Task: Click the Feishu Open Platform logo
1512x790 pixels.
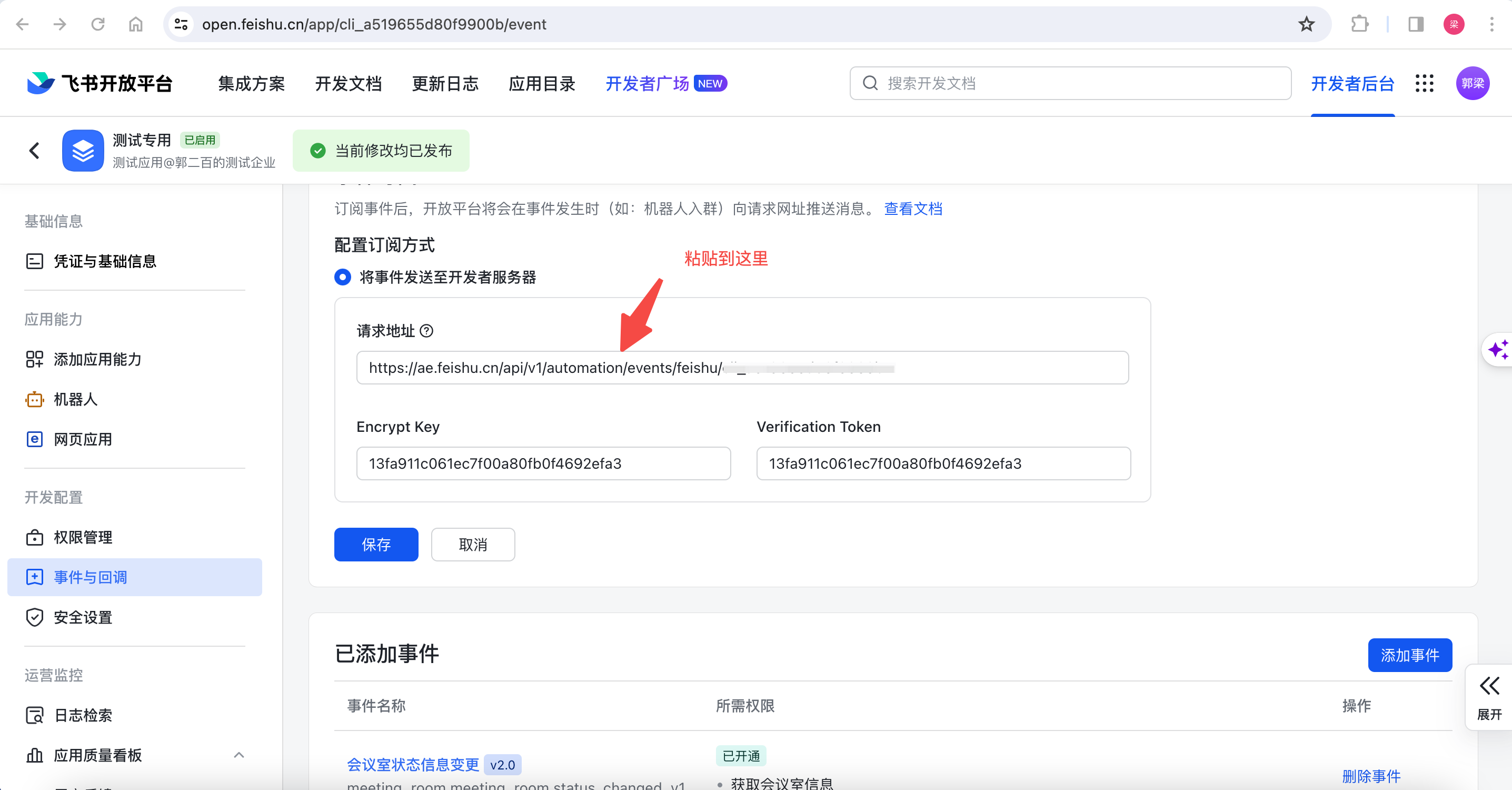Action: point(100,83)
